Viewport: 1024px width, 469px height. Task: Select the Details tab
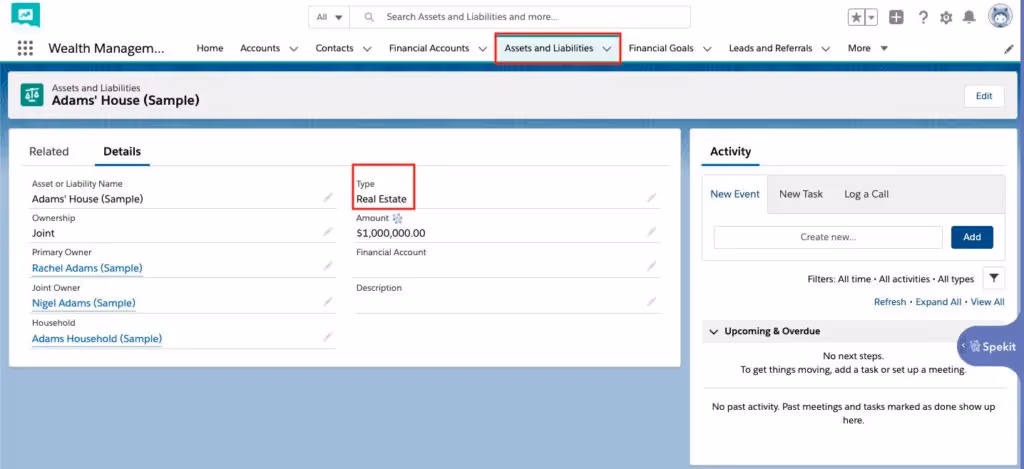[x=122, y=152]
